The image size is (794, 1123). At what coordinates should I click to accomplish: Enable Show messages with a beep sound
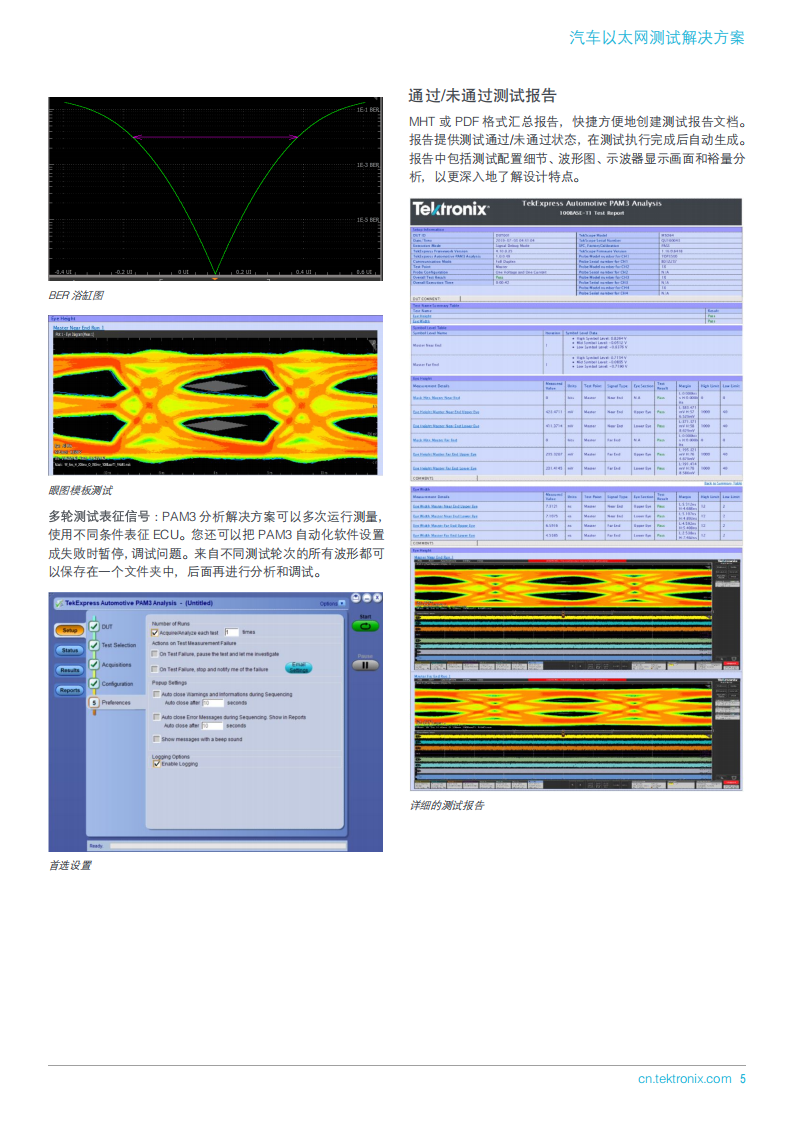(x=156, y=739)
